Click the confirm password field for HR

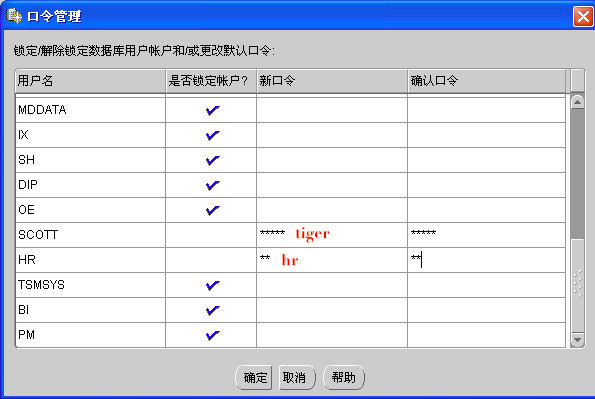486,260
